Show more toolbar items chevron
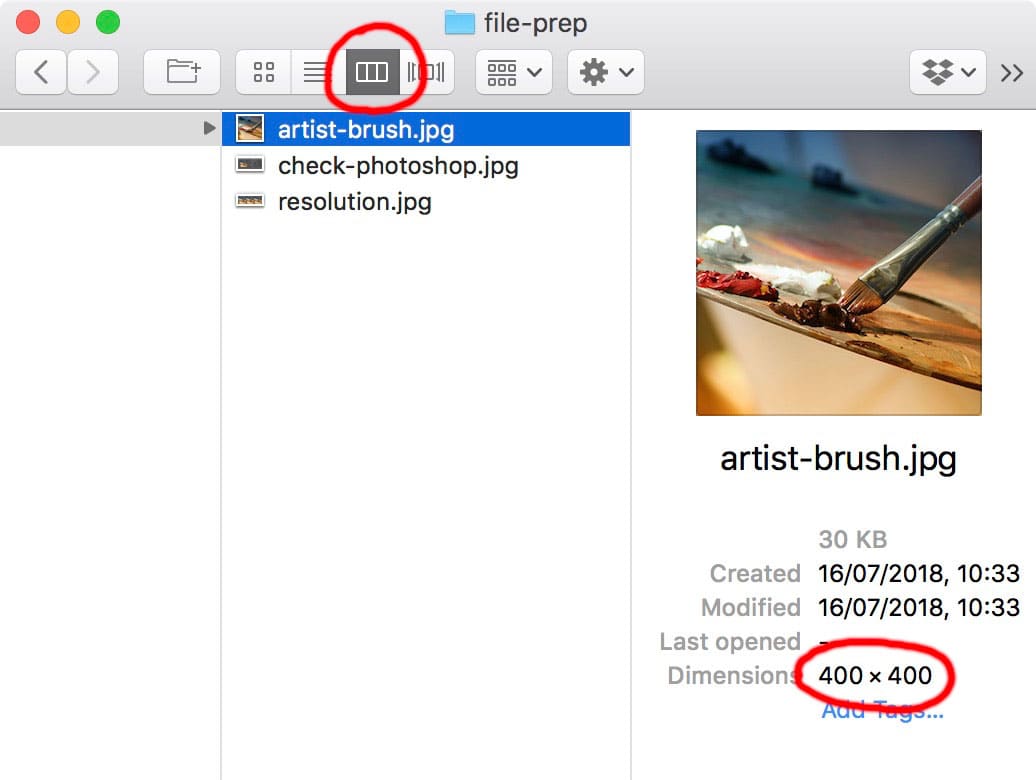Viewport: 1036px width, 780px height. (1012, 72)
